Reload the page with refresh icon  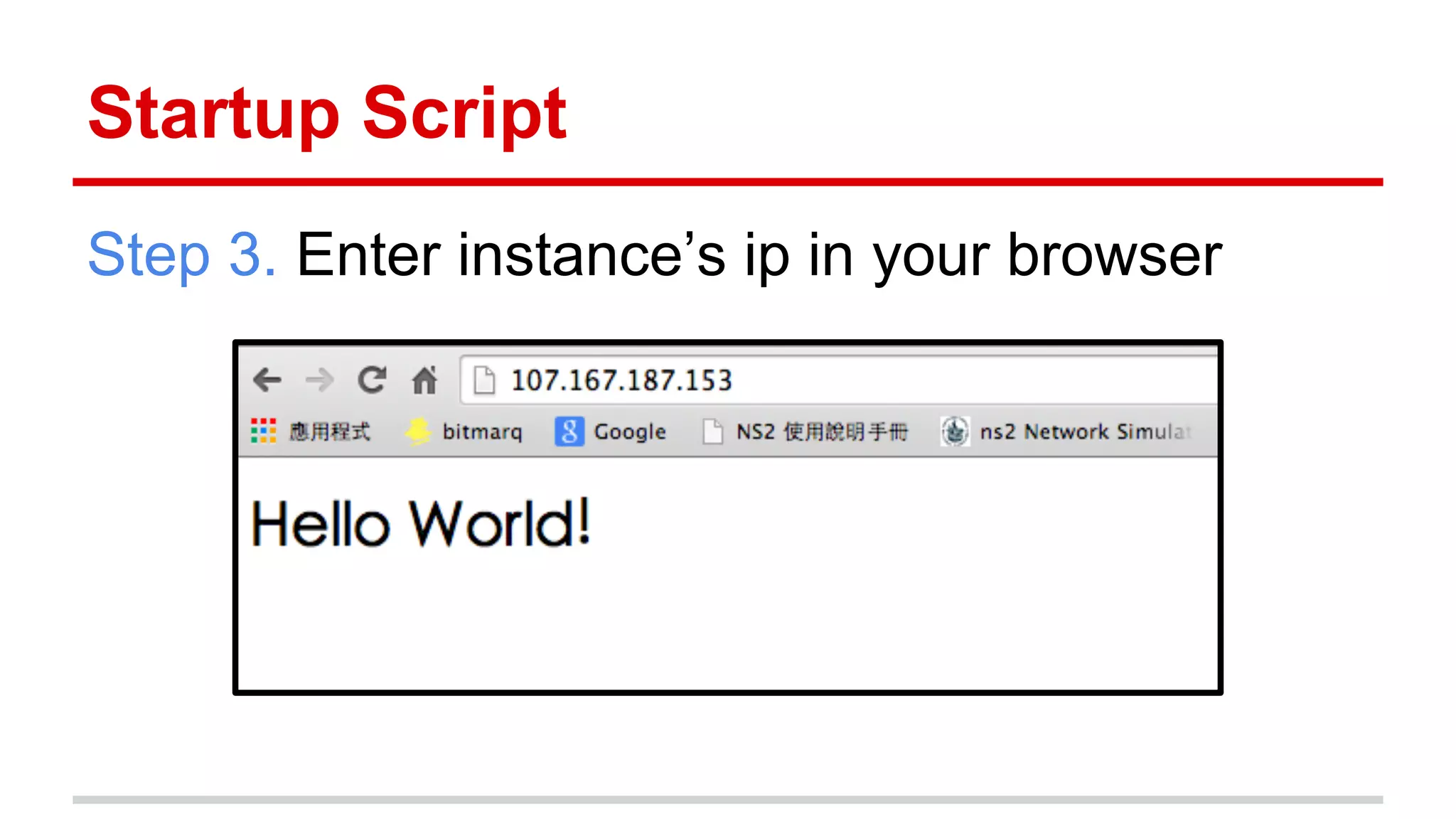click(x=372, y=380)
